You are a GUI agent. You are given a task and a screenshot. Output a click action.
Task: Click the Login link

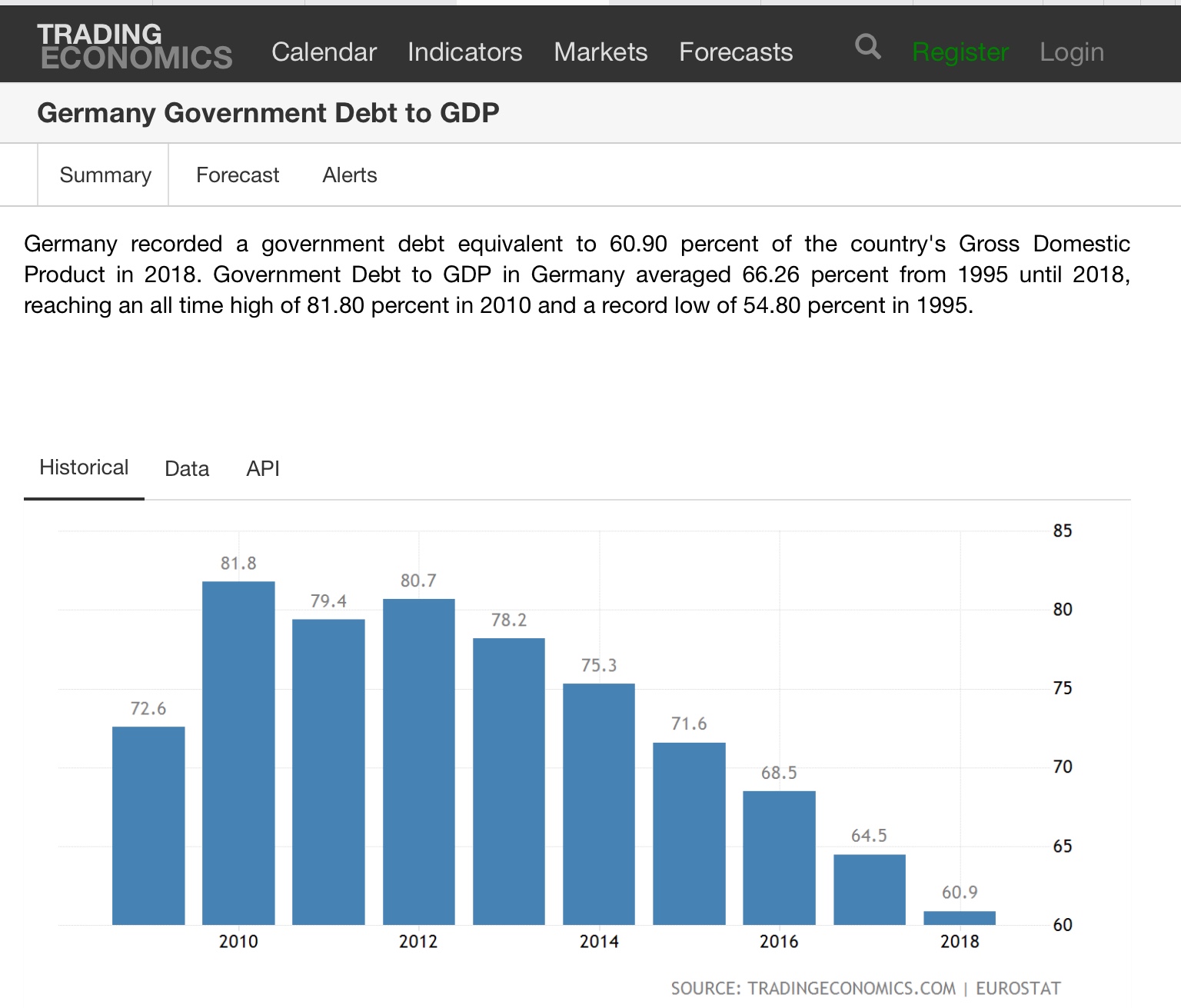point(1071,52)
